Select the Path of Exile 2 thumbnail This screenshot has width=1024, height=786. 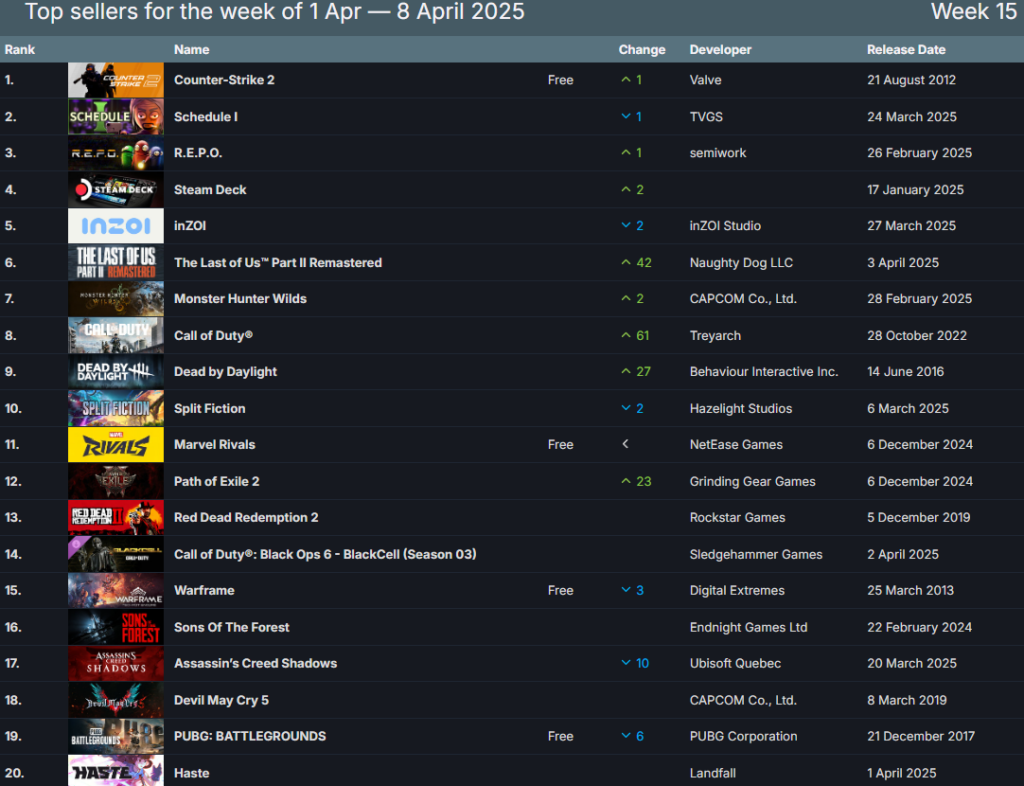coord(116,481)
